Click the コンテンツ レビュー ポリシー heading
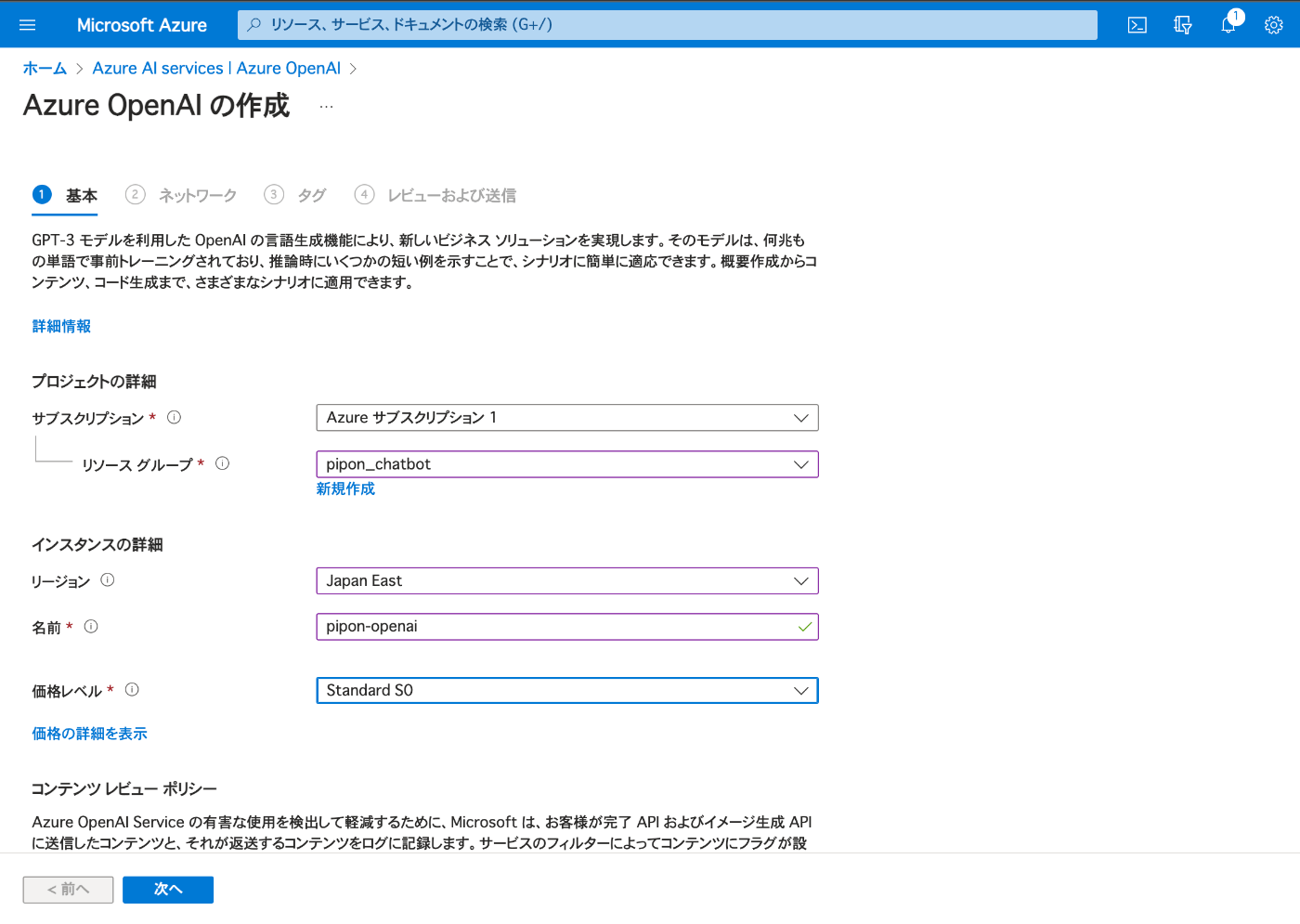 [x=124, y=789]
